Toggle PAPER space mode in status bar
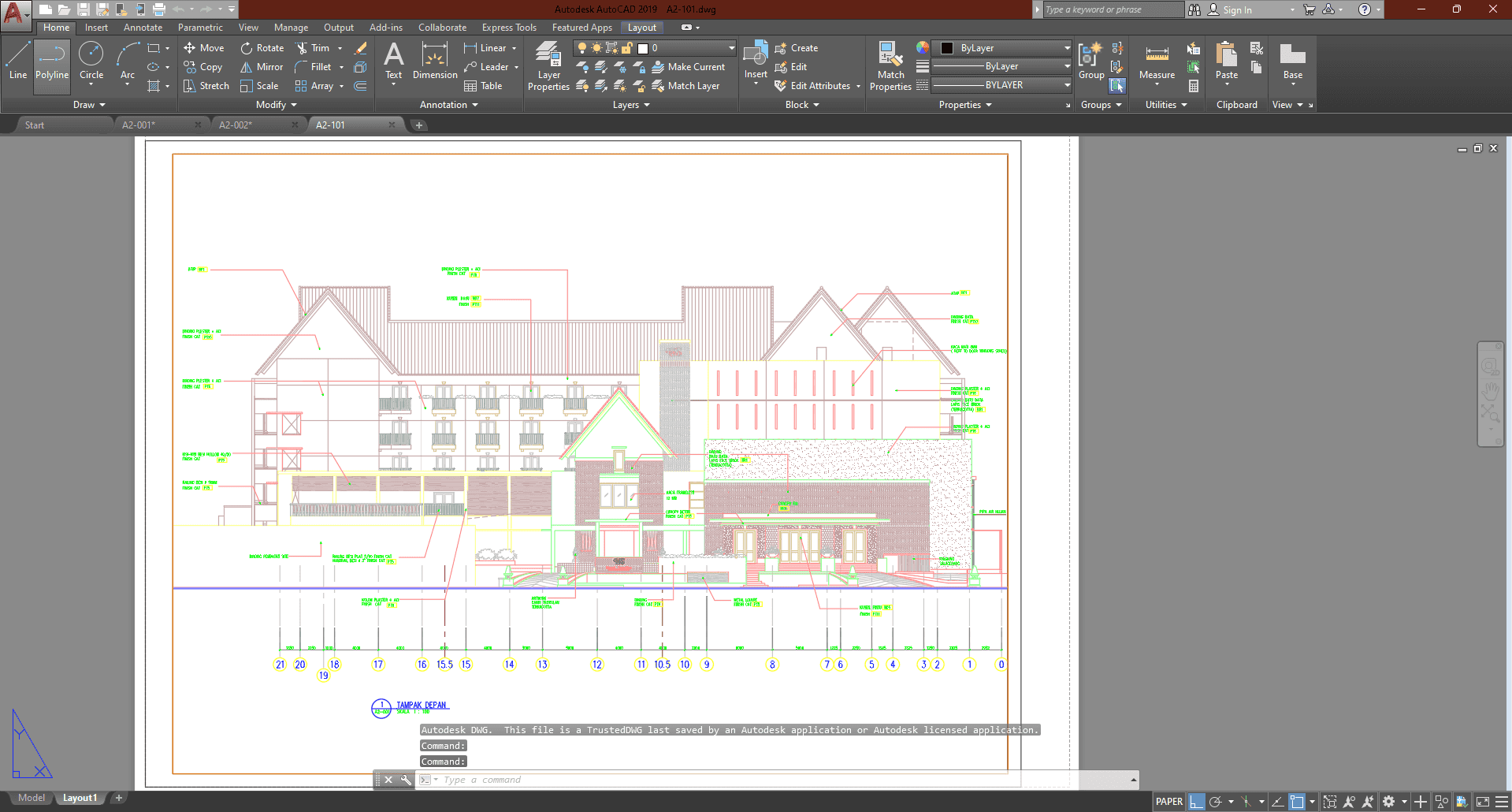Viewport: 1512px width, 812px height. pyautogui.click(x=1168, y=802)
